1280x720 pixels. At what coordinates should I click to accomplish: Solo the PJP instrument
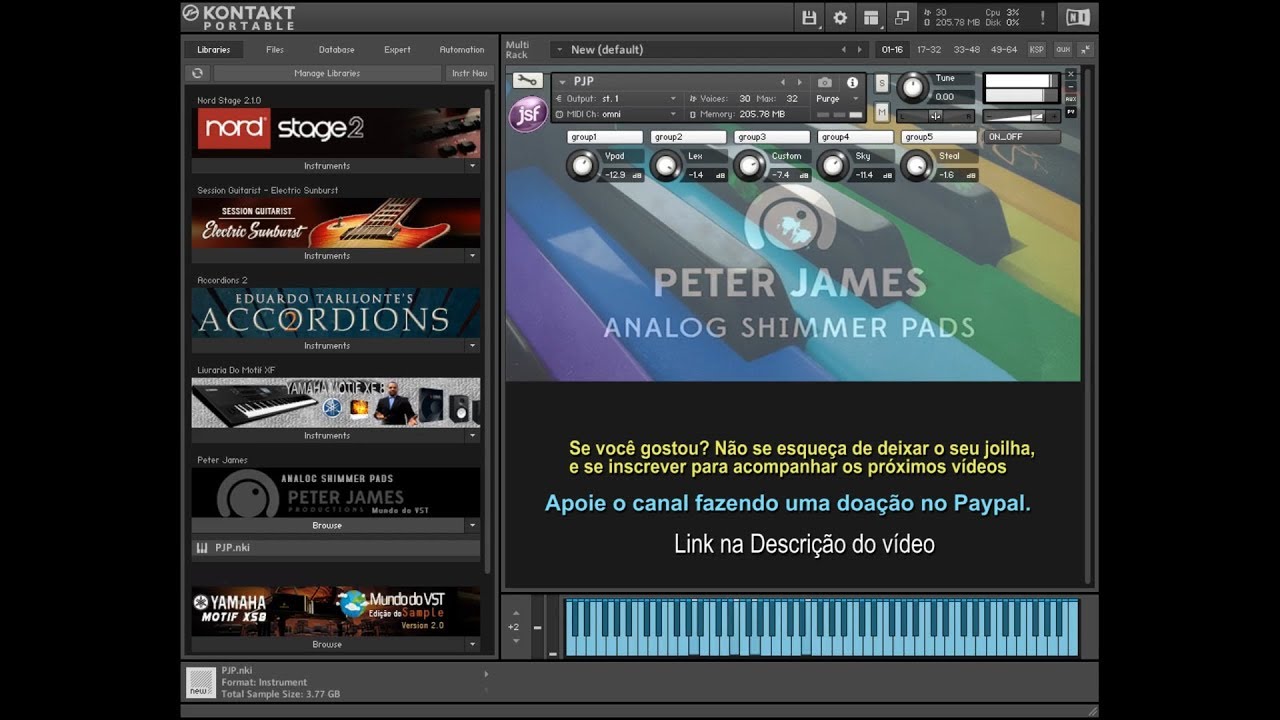pos(882,84)
